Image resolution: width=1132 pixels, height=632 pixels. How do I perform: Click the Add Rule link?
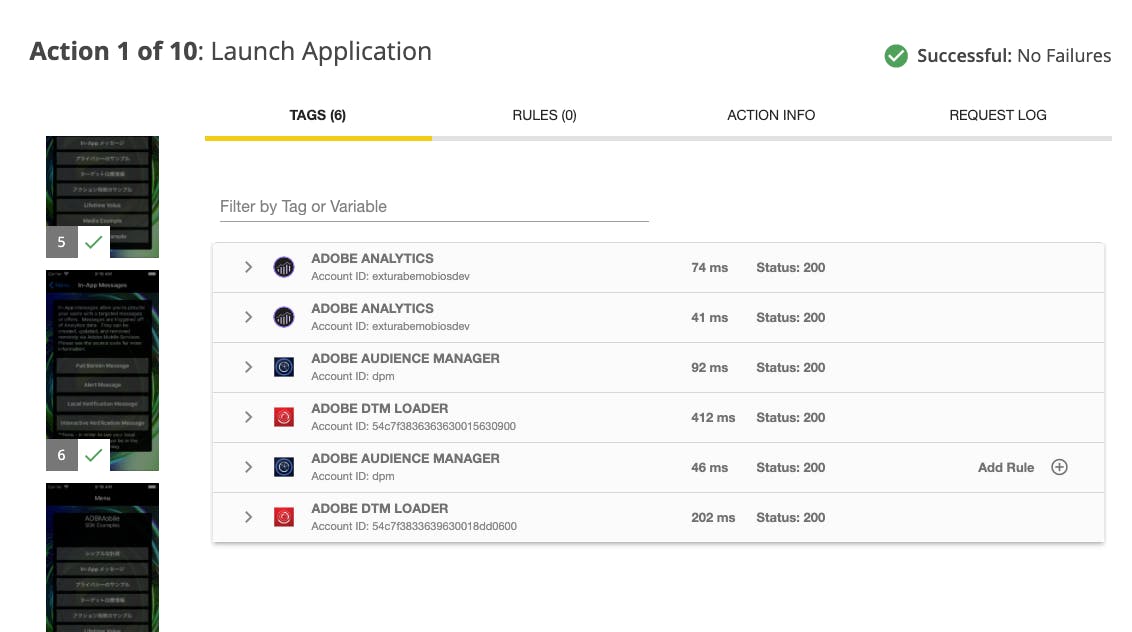pyautogui.click(x=1006, y=467)
